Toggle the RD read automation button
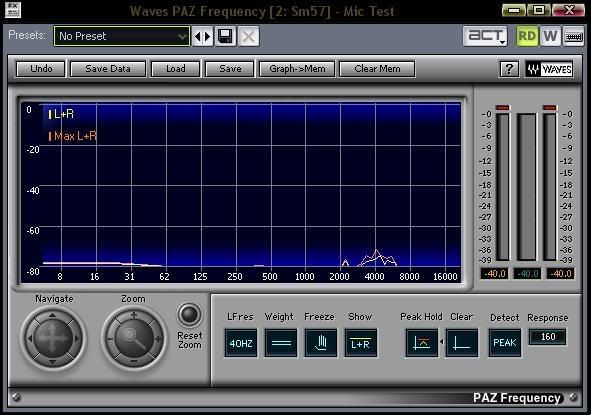The width and height of the screenshot is (591, 415). point(527,36)
